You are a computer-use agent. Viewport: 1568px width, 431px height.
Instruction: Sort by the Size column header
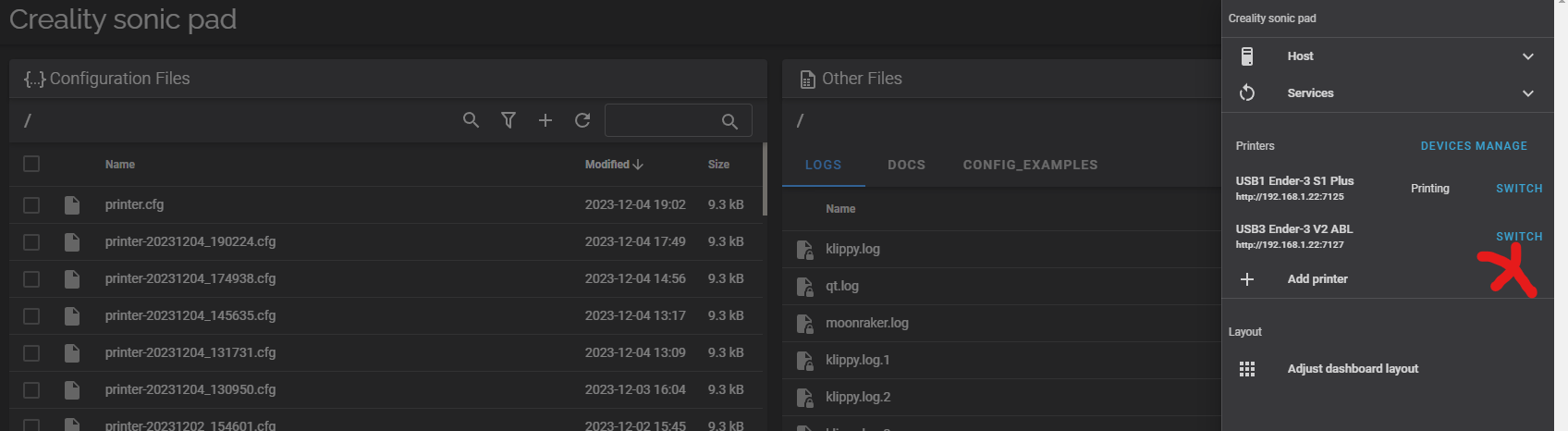[718, 164]
